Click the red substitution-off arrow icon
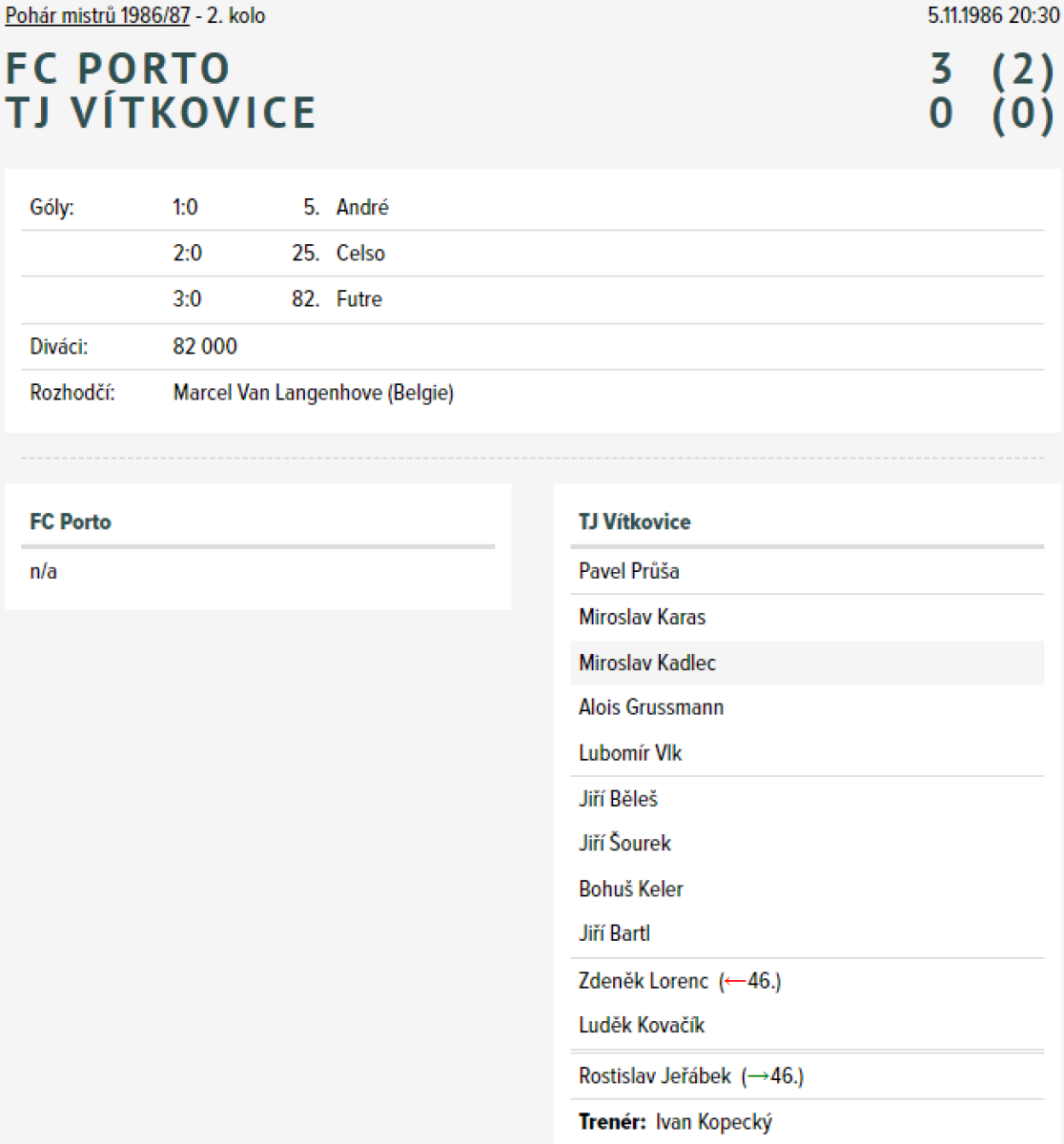Image resolution: width=1064 pixels, height=1144 pixels. [x=734, y=981]
